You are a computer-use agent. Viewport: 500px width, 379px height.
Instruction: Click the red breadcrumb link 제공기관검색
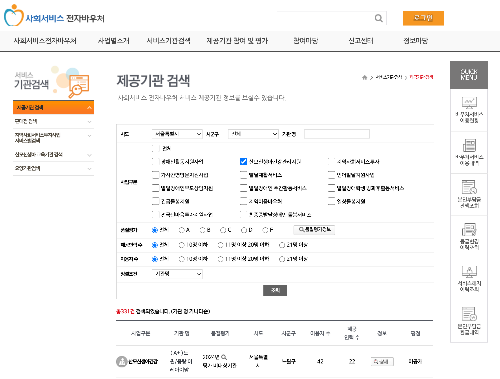click(421, 77)
